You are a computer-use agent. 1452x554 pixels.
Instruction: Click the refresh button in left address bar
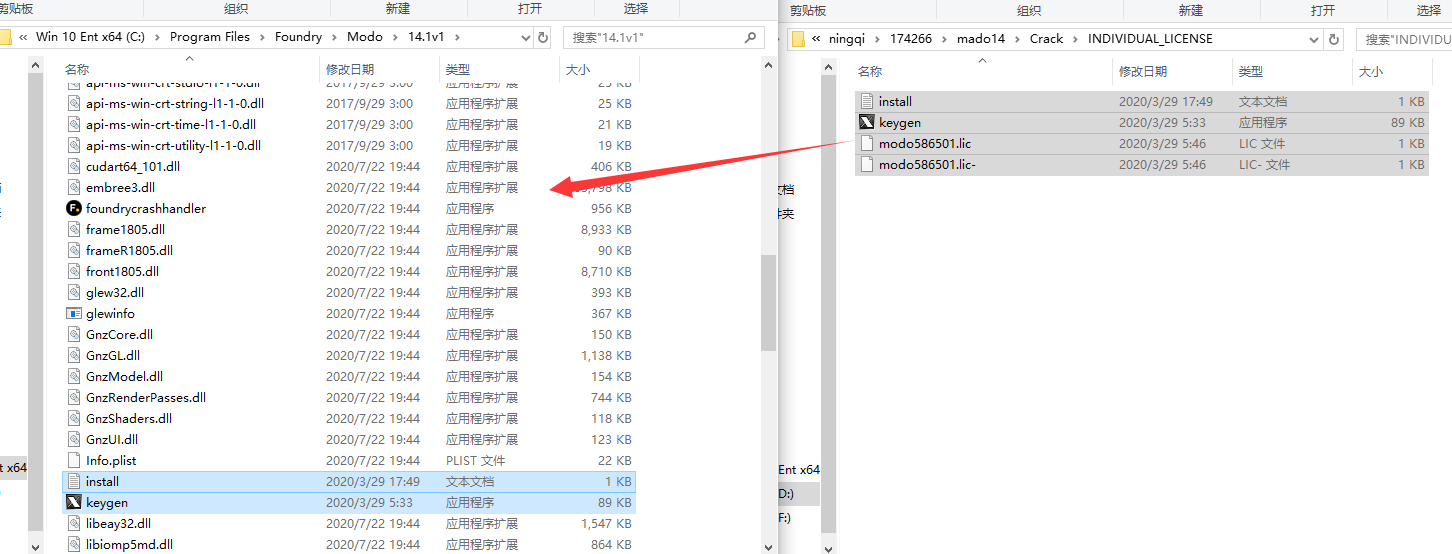543,37
